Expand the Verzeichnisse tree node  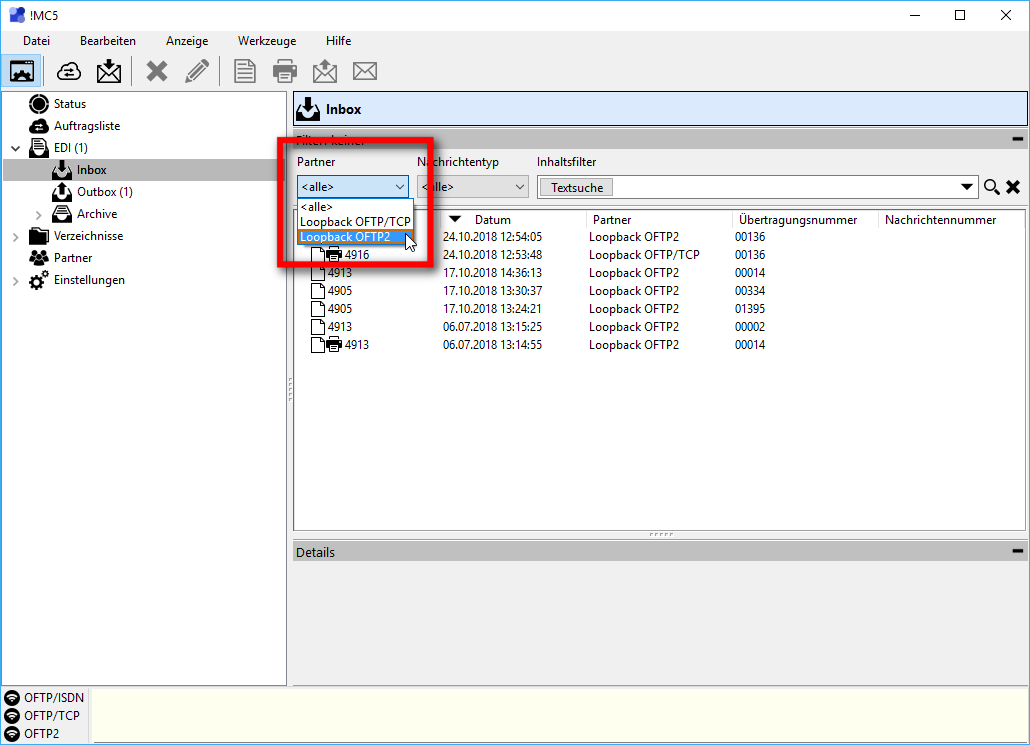point(15,237)
